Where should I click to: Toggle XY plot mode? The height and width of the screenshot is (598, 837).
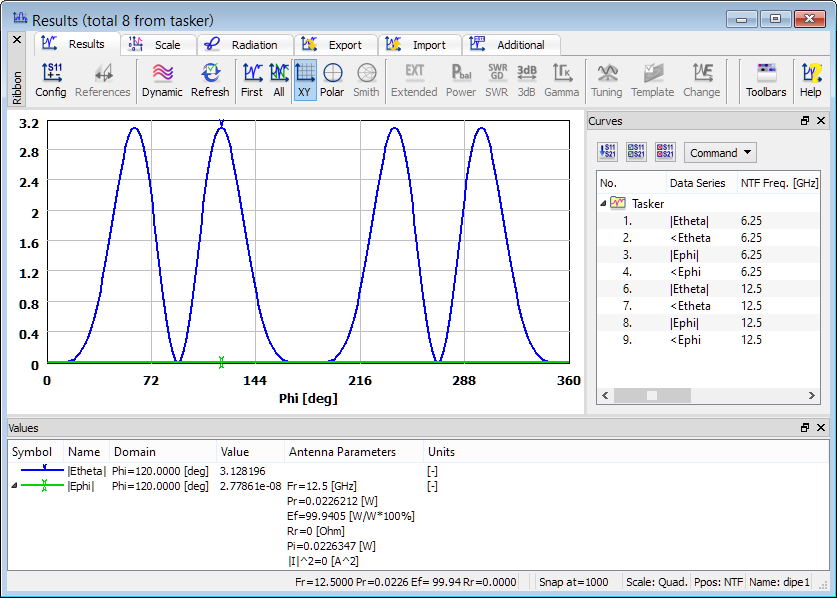(x=305, y=80)
